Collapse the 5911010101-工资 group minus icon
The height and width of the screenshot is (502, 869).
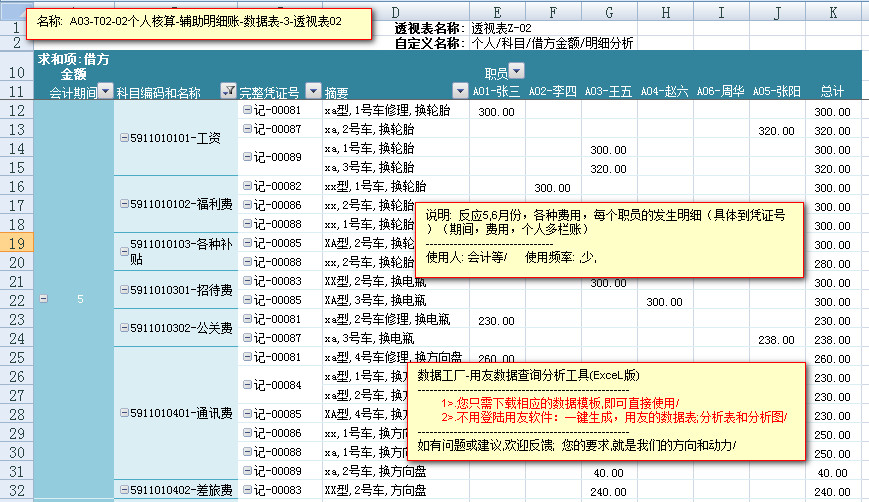124,138
